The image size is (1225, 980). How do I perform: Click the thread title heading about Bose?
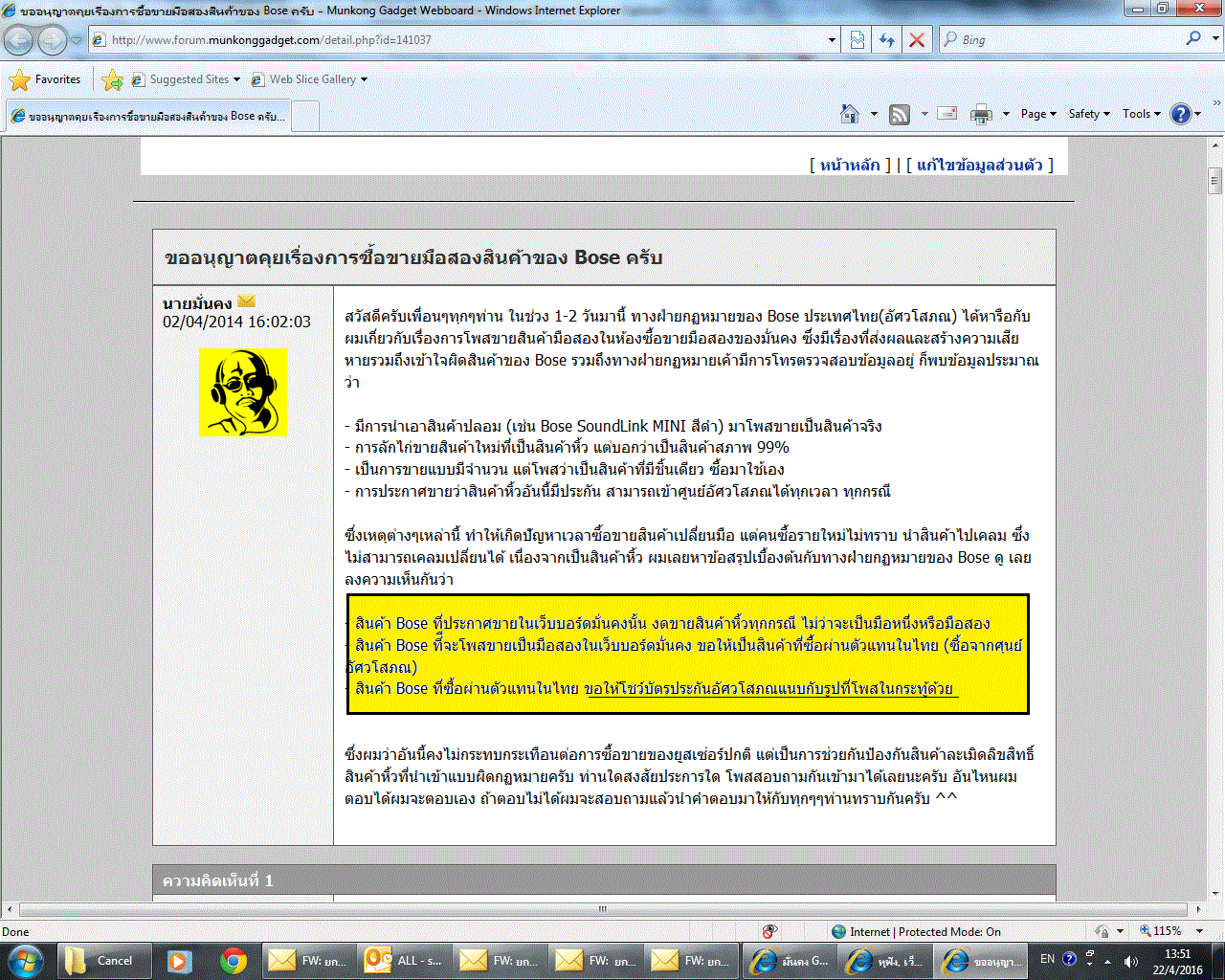click(413, 257)
